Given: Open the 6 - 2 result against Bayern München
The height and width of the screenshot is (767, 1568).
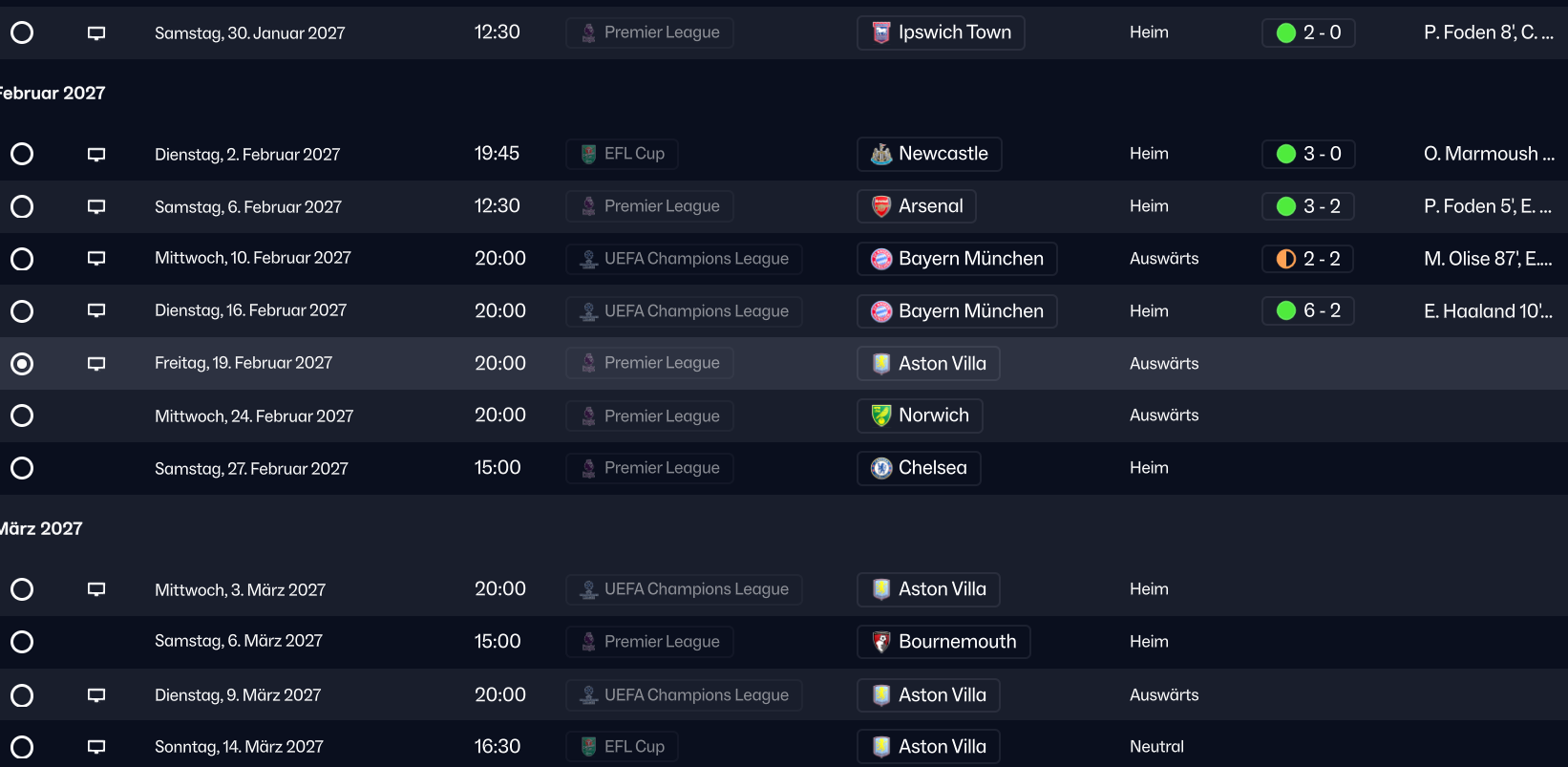Looking at the screenshot, I should coord(1321,310).
